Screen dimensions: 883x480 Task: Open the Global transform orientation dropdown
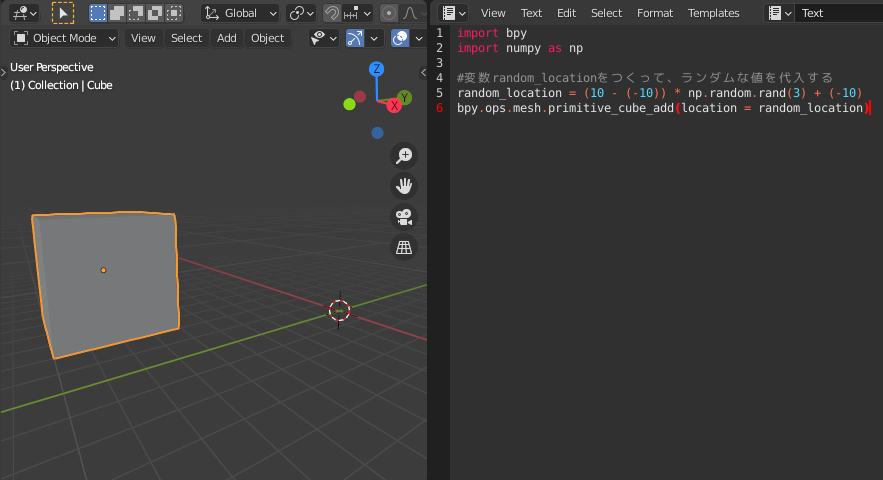[x=240, y=13]
